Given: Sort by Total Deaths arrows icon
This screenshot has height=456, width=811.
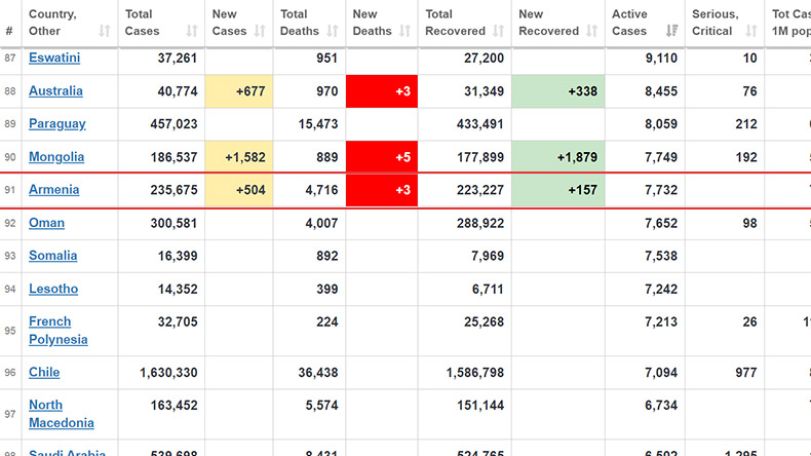Looking at the screenshot, I should 333,31.
